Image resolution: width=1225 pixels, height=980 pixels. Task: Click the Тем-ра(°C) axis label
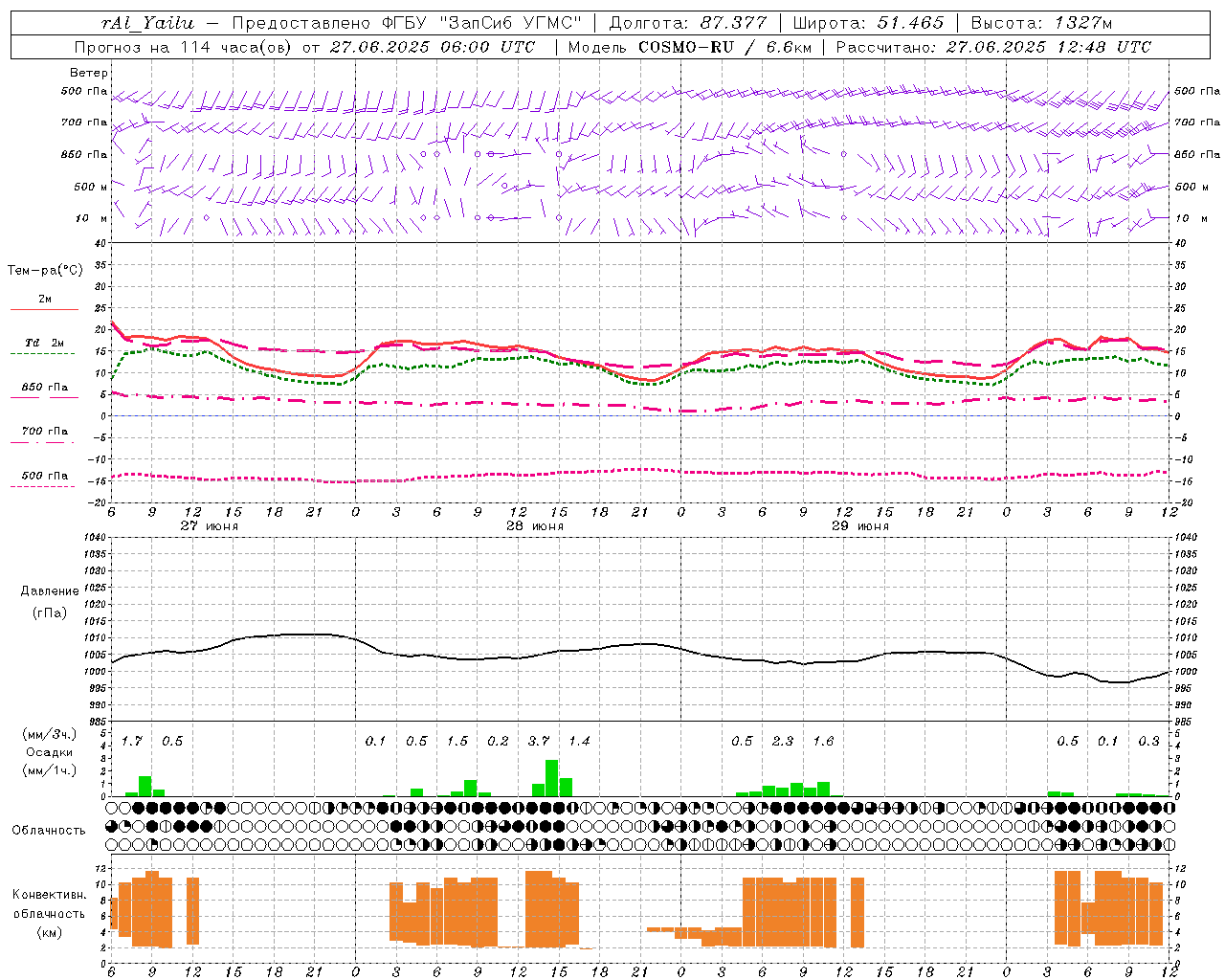tap(45, 271)
